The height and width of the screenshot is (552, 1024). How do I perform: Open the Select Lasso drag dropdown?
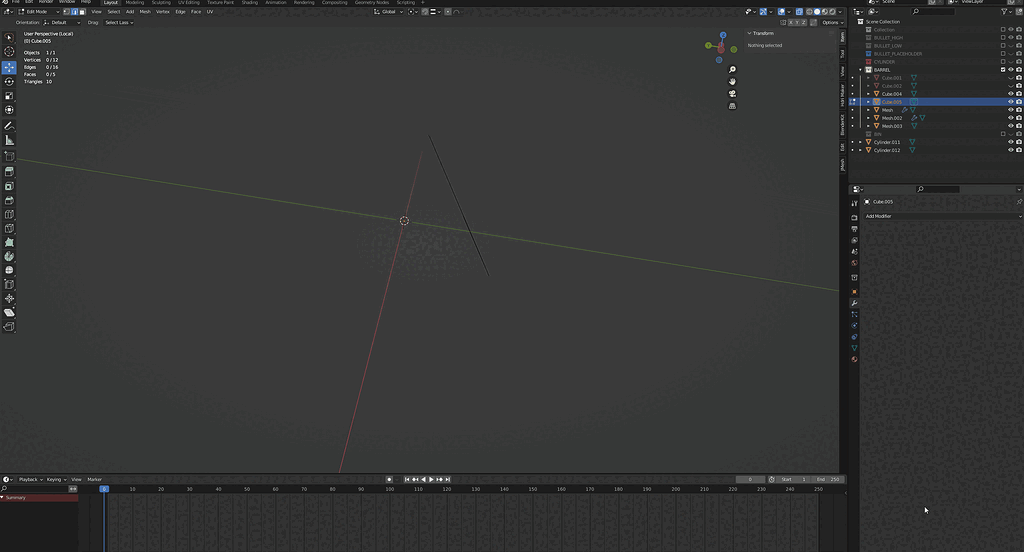[119, 22]
